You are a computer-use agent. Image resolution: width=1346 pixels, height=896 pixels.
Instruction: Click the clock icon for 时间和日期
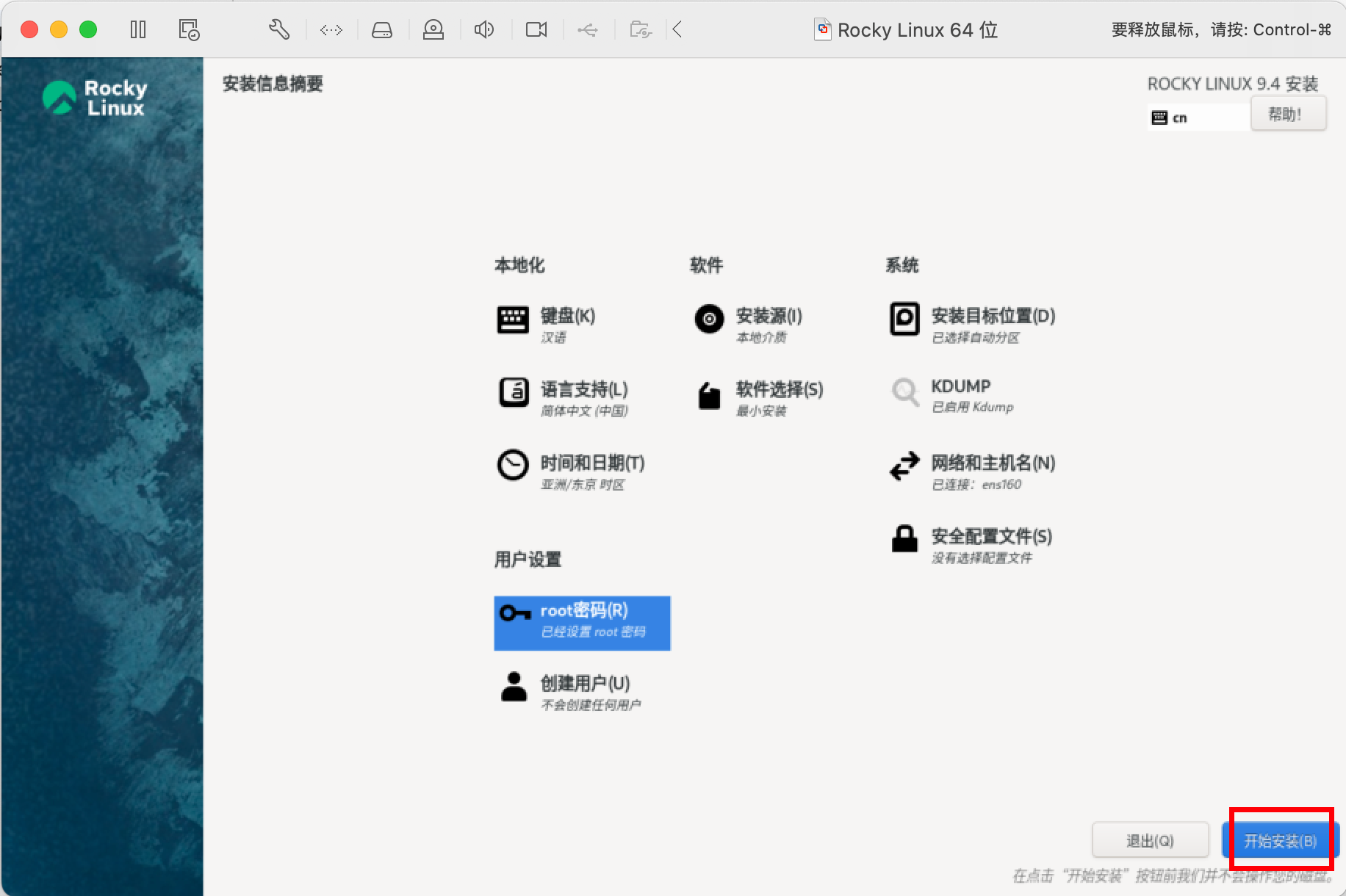click(513, 465)
